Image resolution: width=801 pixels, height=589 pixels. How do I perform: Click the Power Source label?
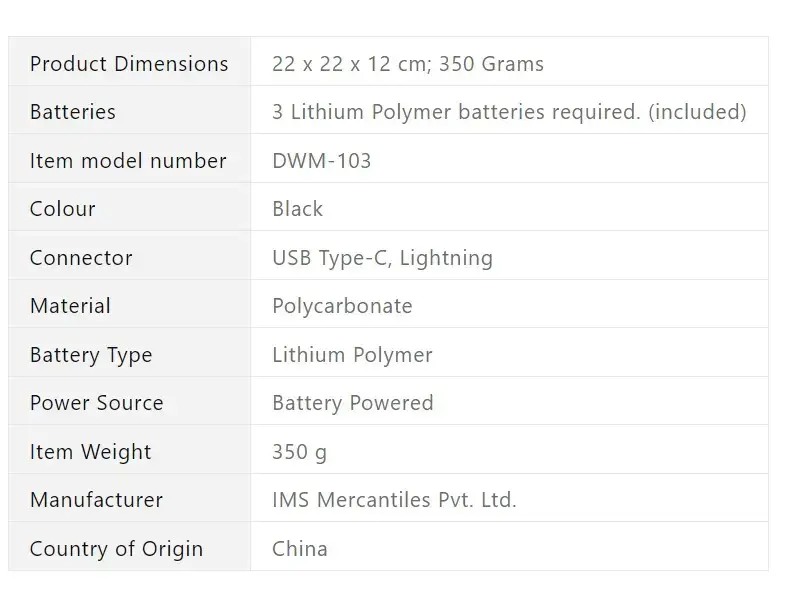pyautogui.click(x=97, y=403)
